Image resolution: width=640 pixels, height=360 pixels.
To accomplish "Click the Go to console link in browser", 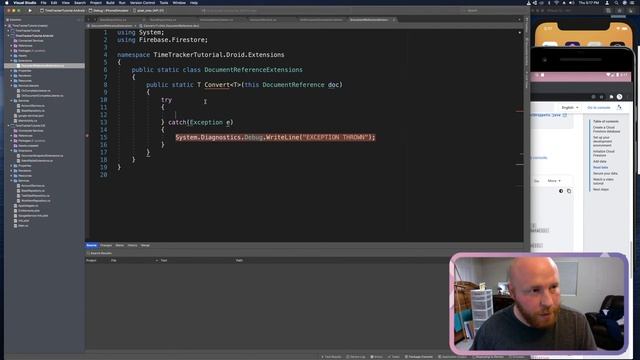I will click(x=599, y=107).
